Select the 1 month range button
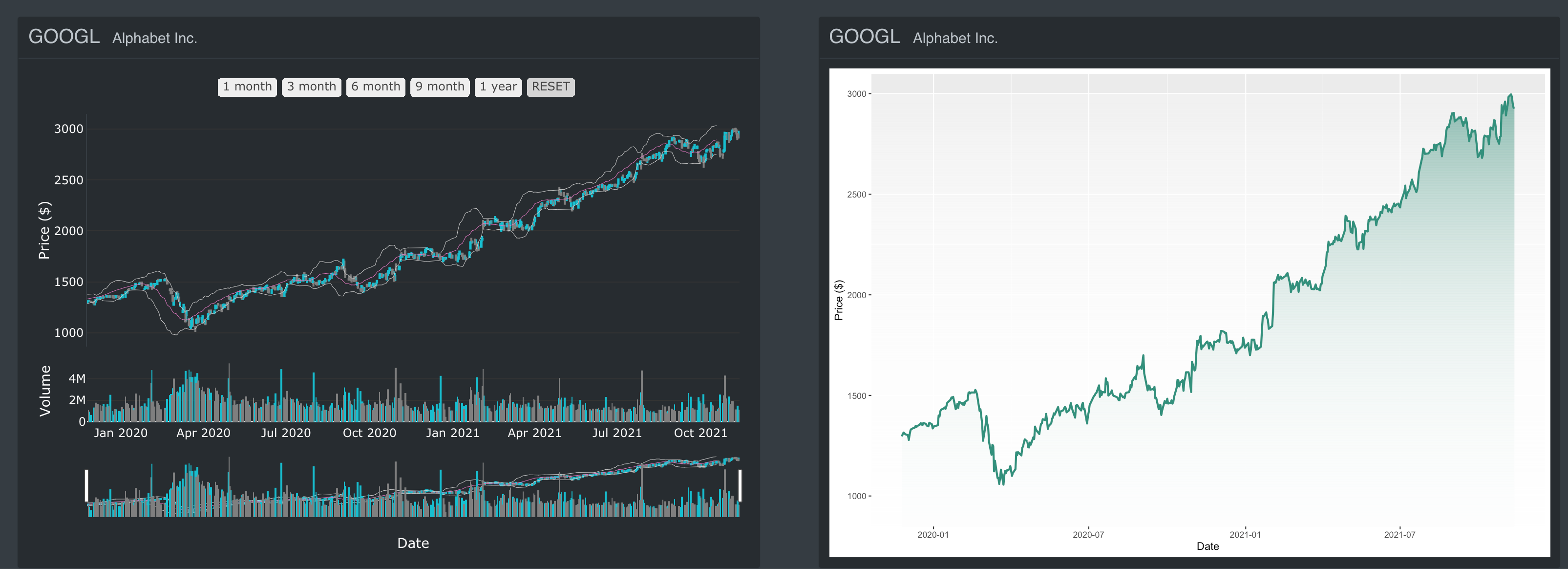1568x569 pixels. click(247, 87)
